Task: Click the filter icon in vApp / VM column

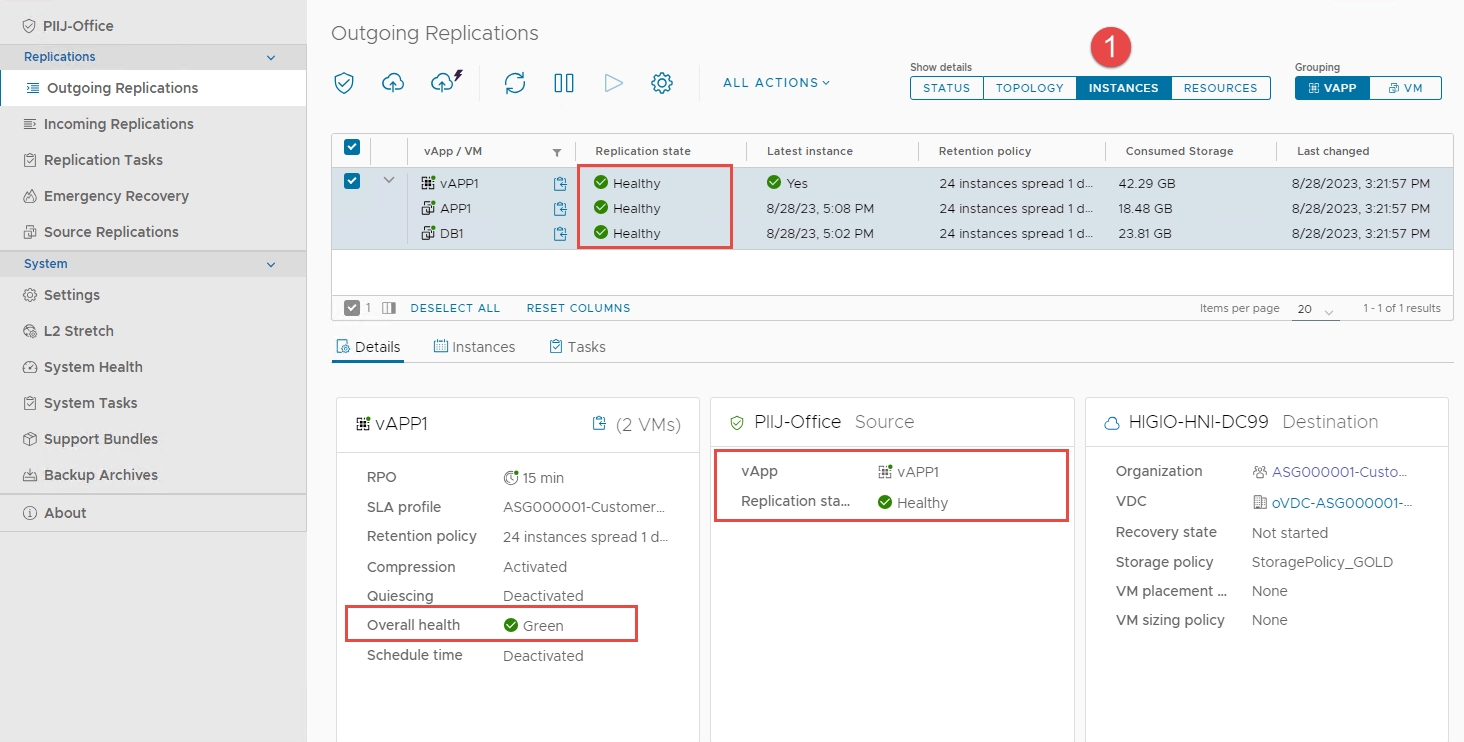Action: click(x=557, y=152)
